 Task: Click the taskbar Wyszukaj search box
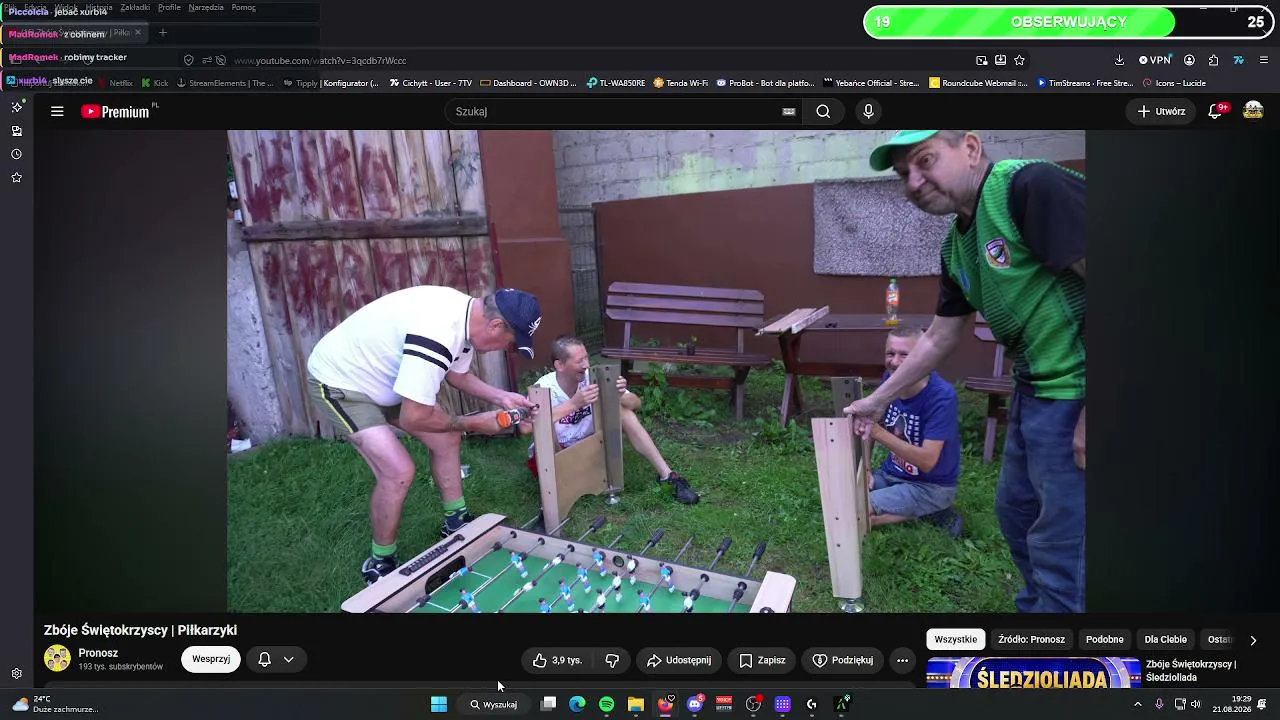[495, 704]
